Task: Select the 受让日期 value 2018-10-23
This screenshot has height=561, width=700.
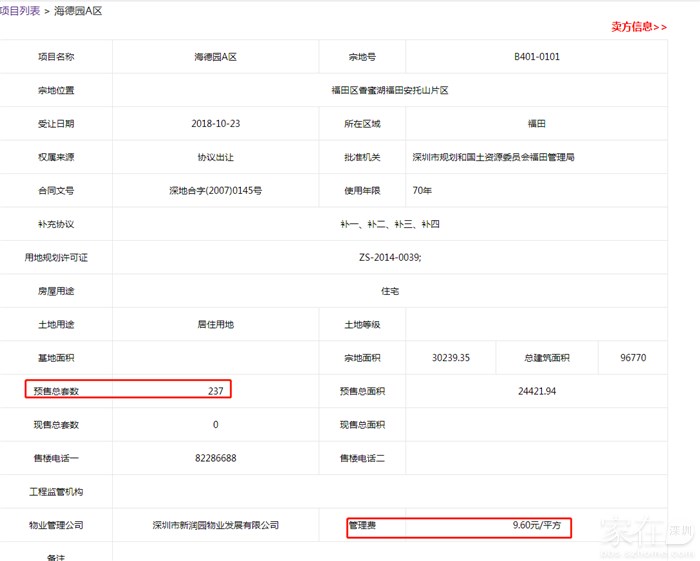Action: point(215,124)
